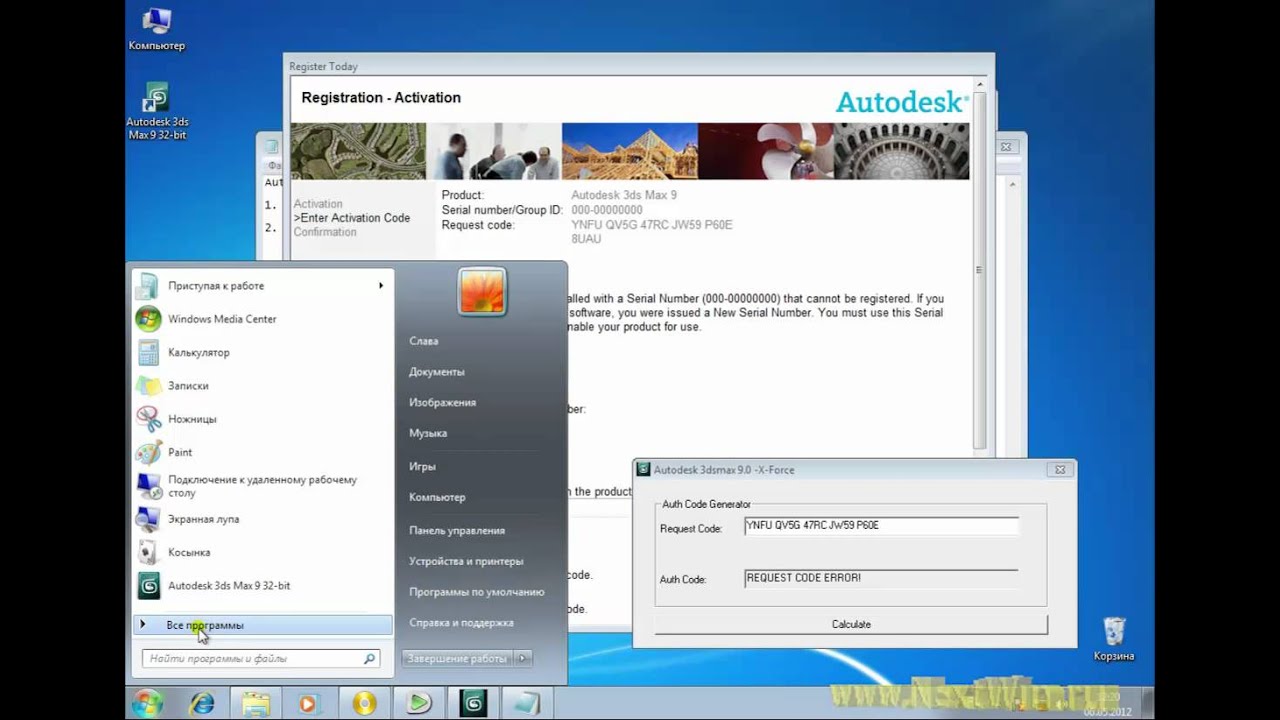Click the Request Code input field

(x=881, y=526)
